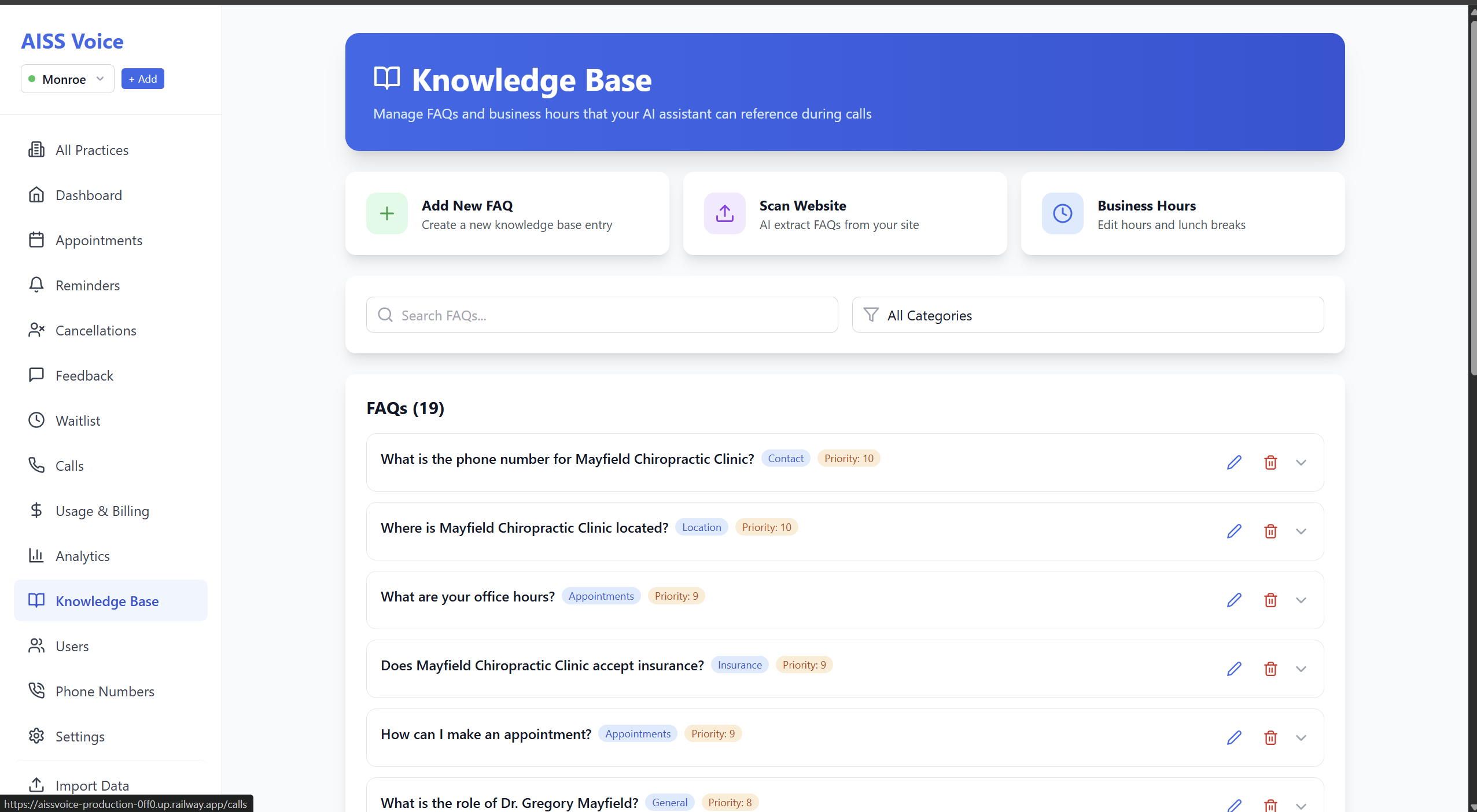Open the All Categories filter dropdown
The width and height of the screenshot is (1477, 812).
click(x=1088, y=315)
